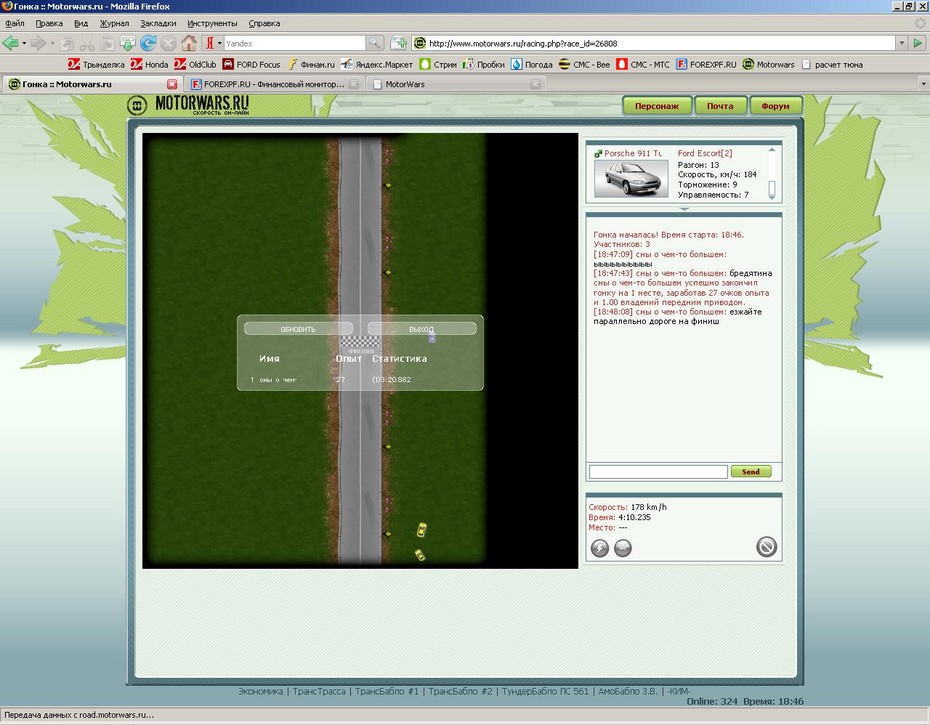Go to Firefox home page icon
Viewport: 930px width, 725px height.
[x=189, y=43]
